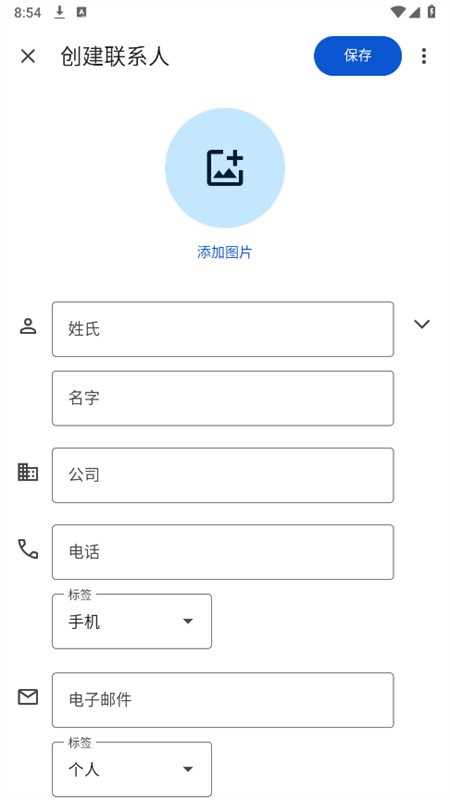Focus the 电话 input field
The image size is (450, 800).
pyautogui.click(x=223, y=552)
